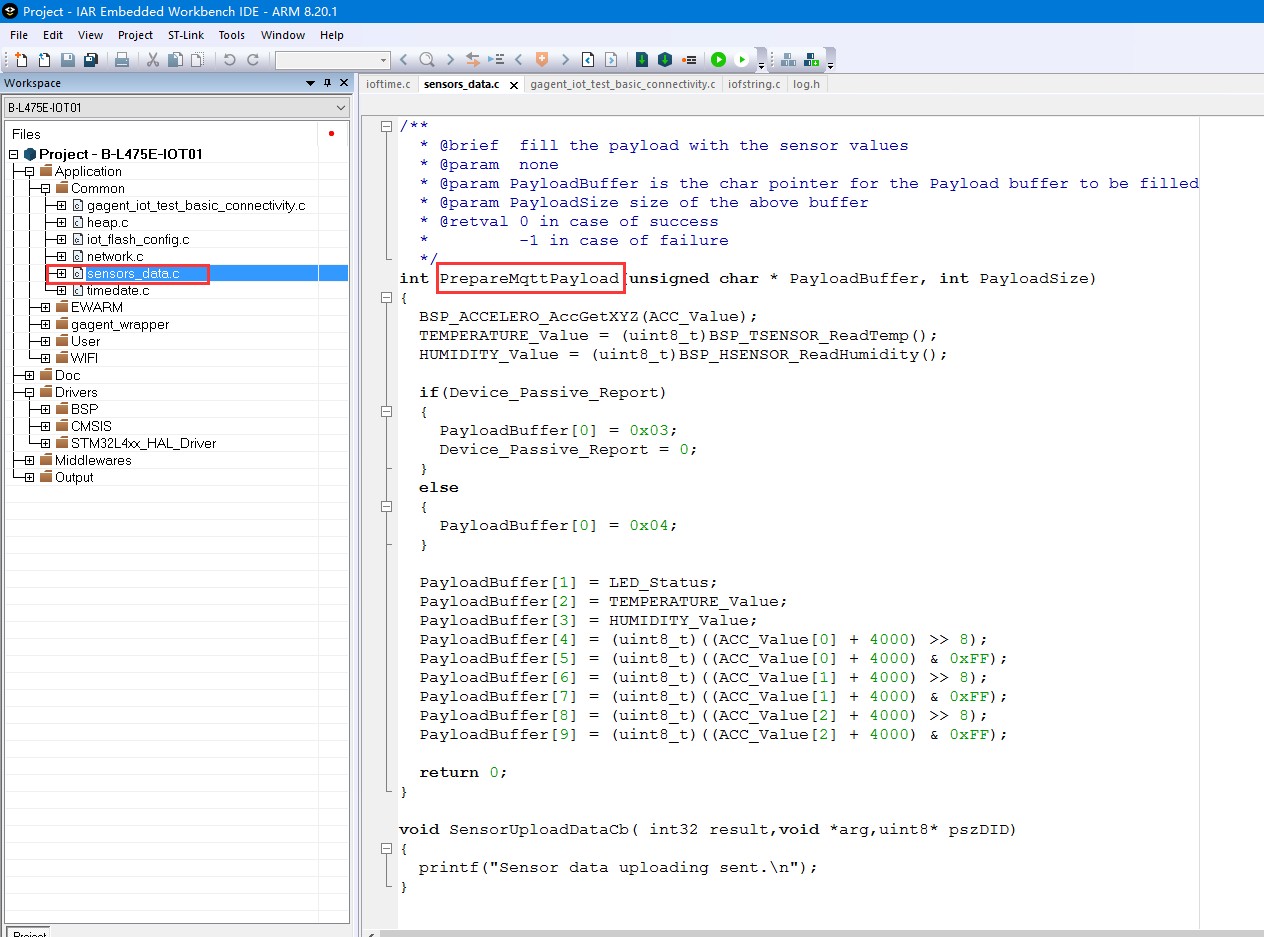Collapse the fold marker beside if(Device_Passive_Report)

[386, 411]
